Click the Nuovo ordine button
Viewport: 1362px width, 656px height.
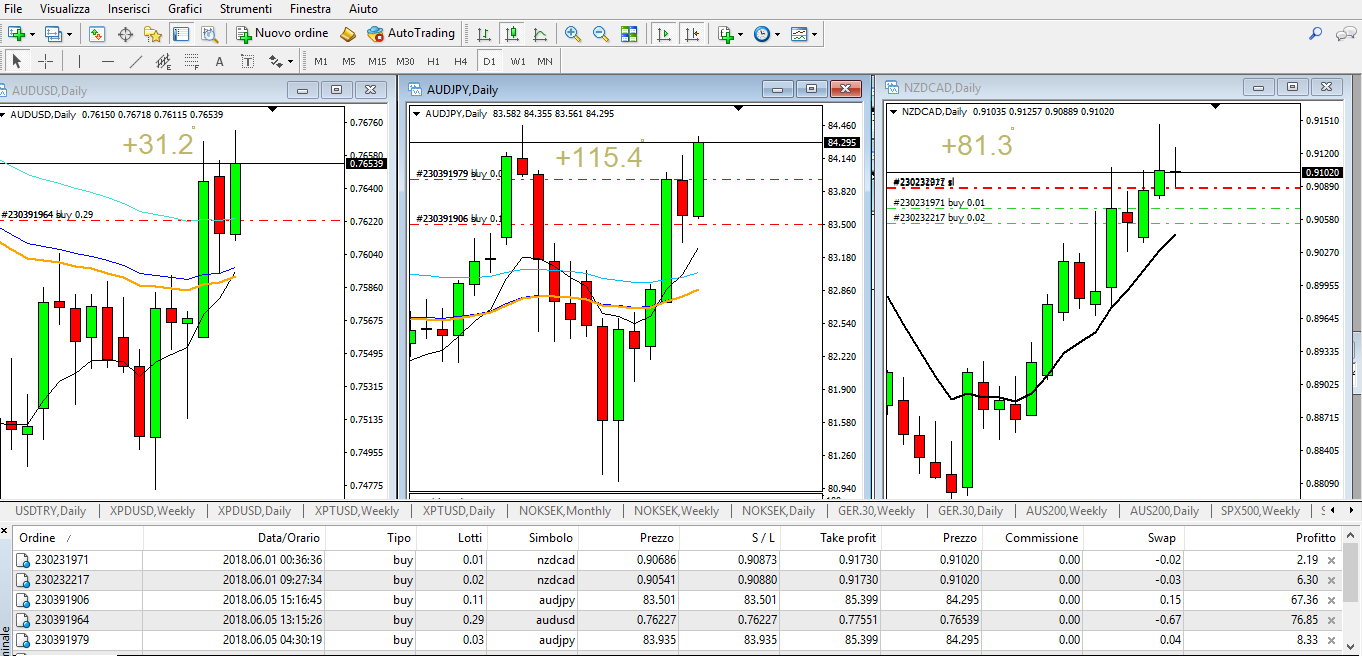(282, 34)
